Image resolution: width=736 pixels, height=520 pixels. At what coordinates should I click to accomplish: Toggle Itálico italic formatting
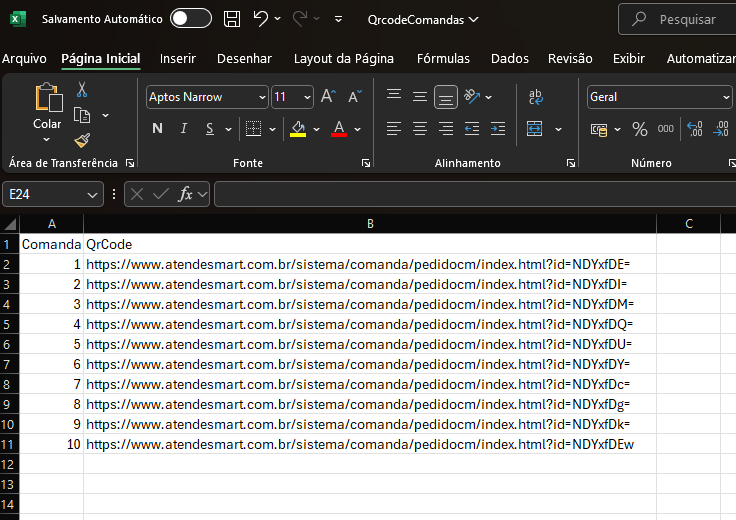[x=184, y=129]
